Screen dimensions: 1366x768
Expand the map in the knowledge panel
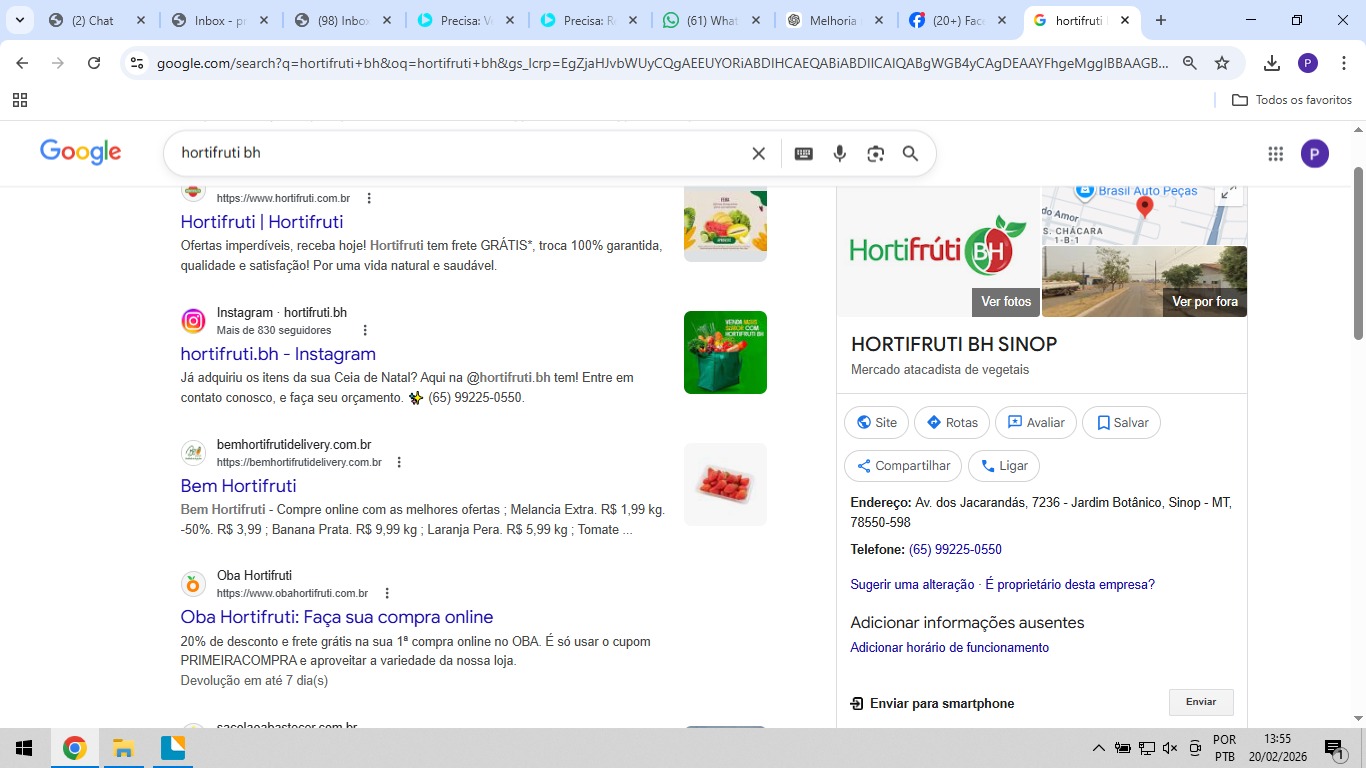1229,192
